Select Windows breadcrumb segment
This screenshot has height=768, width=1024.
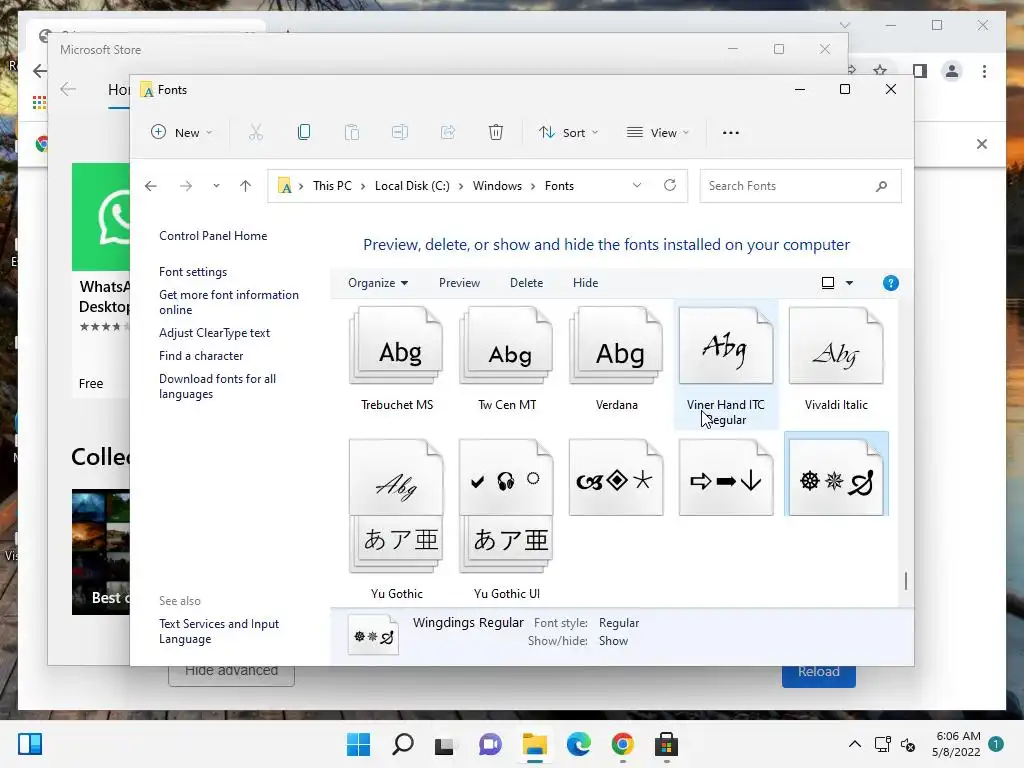(x=497, y=186)
